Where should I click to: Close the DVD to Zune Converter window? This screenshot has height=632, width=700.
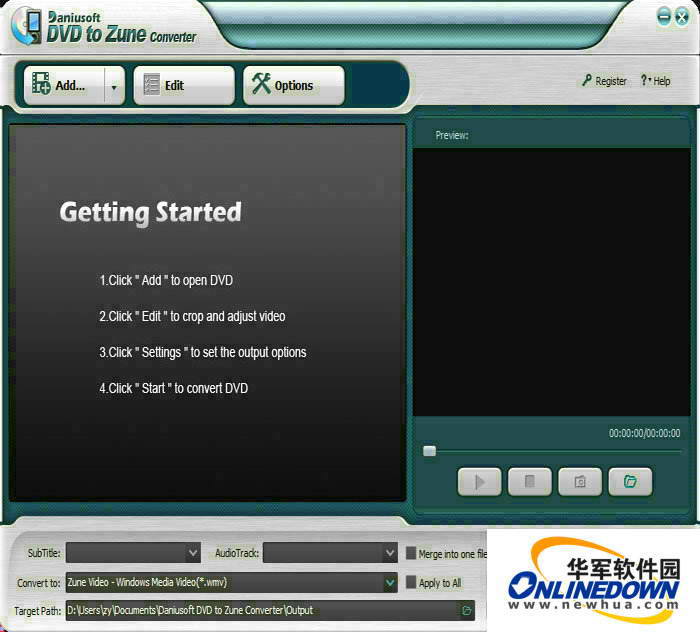[x=682, y=17]
